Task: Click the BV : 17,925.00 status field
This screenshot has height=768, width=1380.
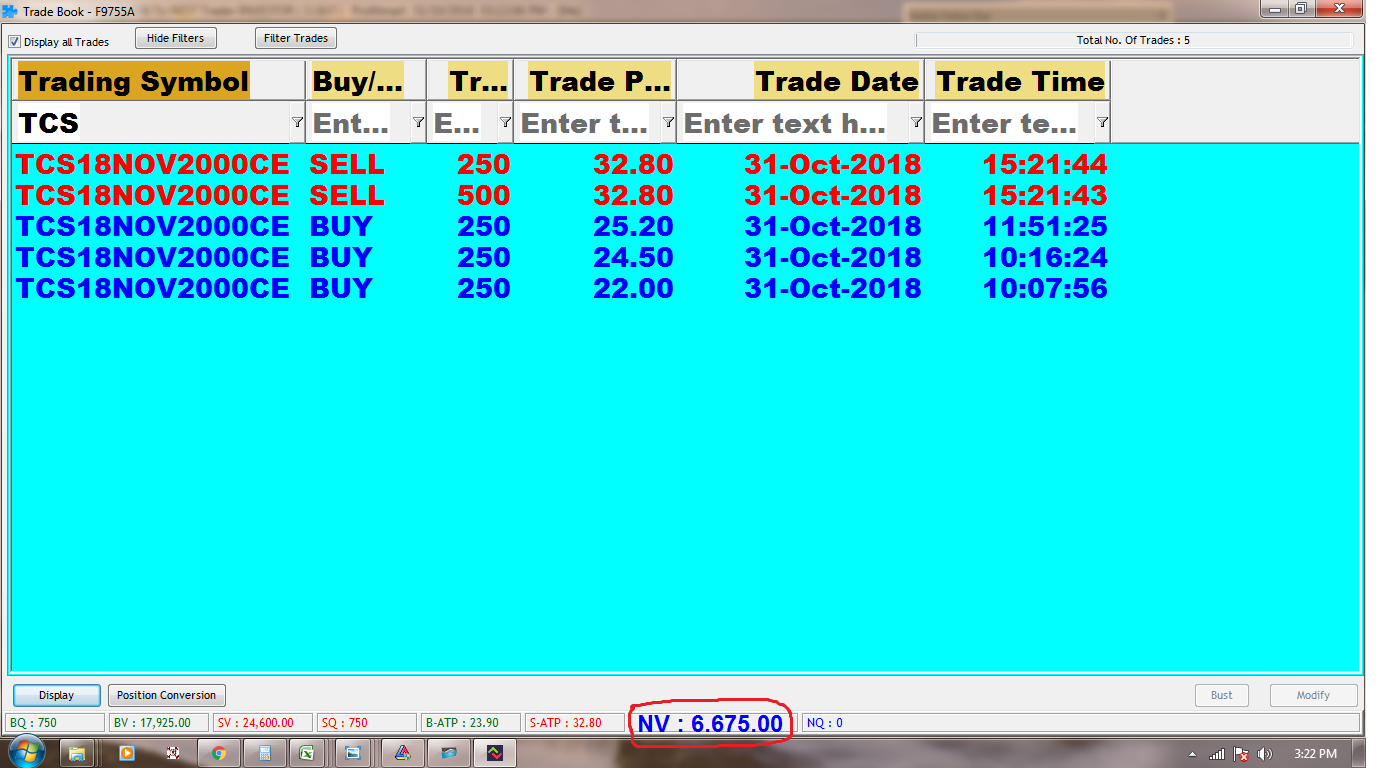Action: (x=158, y=722)
